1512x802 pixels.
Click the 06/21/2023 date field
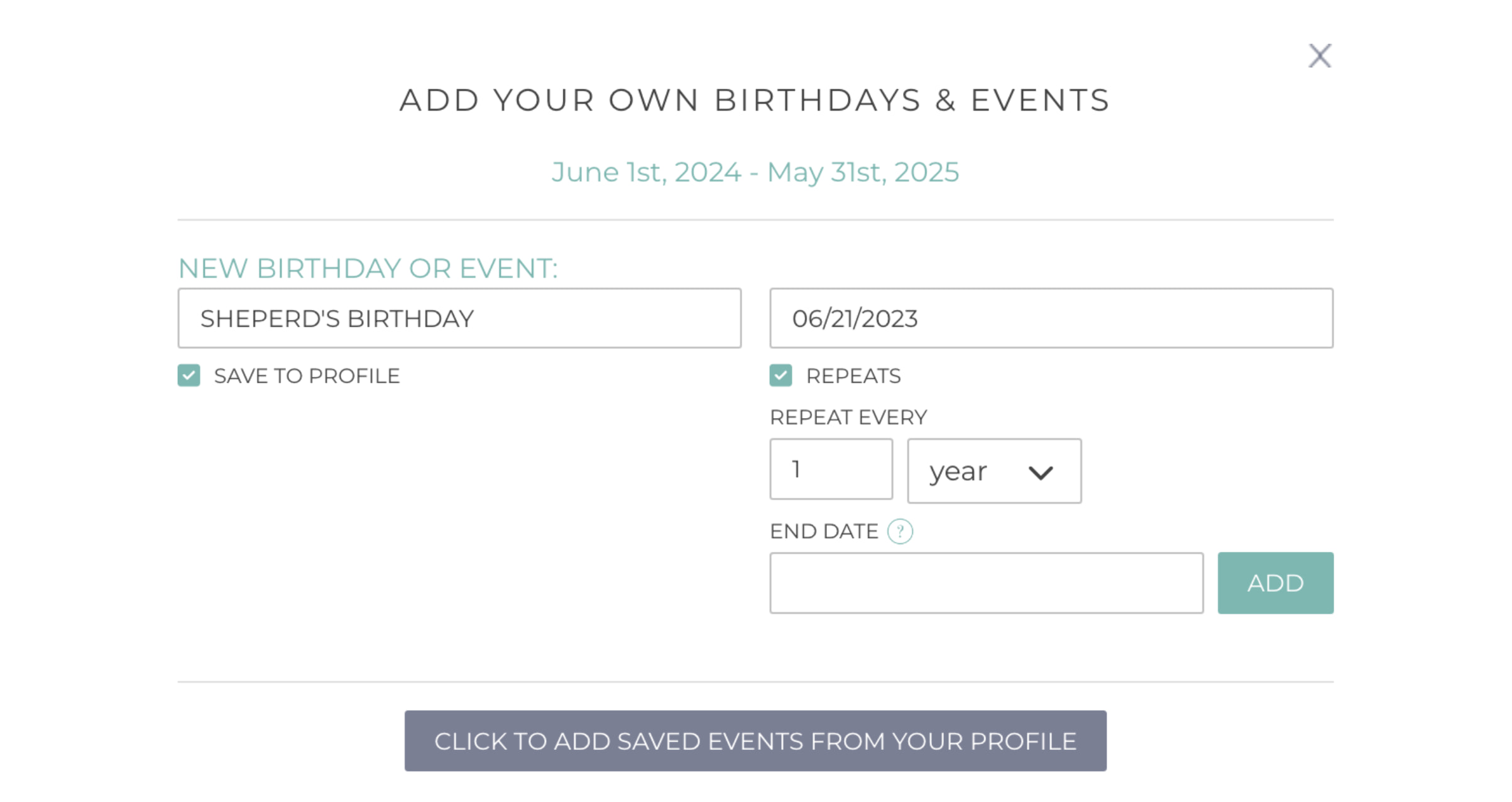coord(1051,318)
